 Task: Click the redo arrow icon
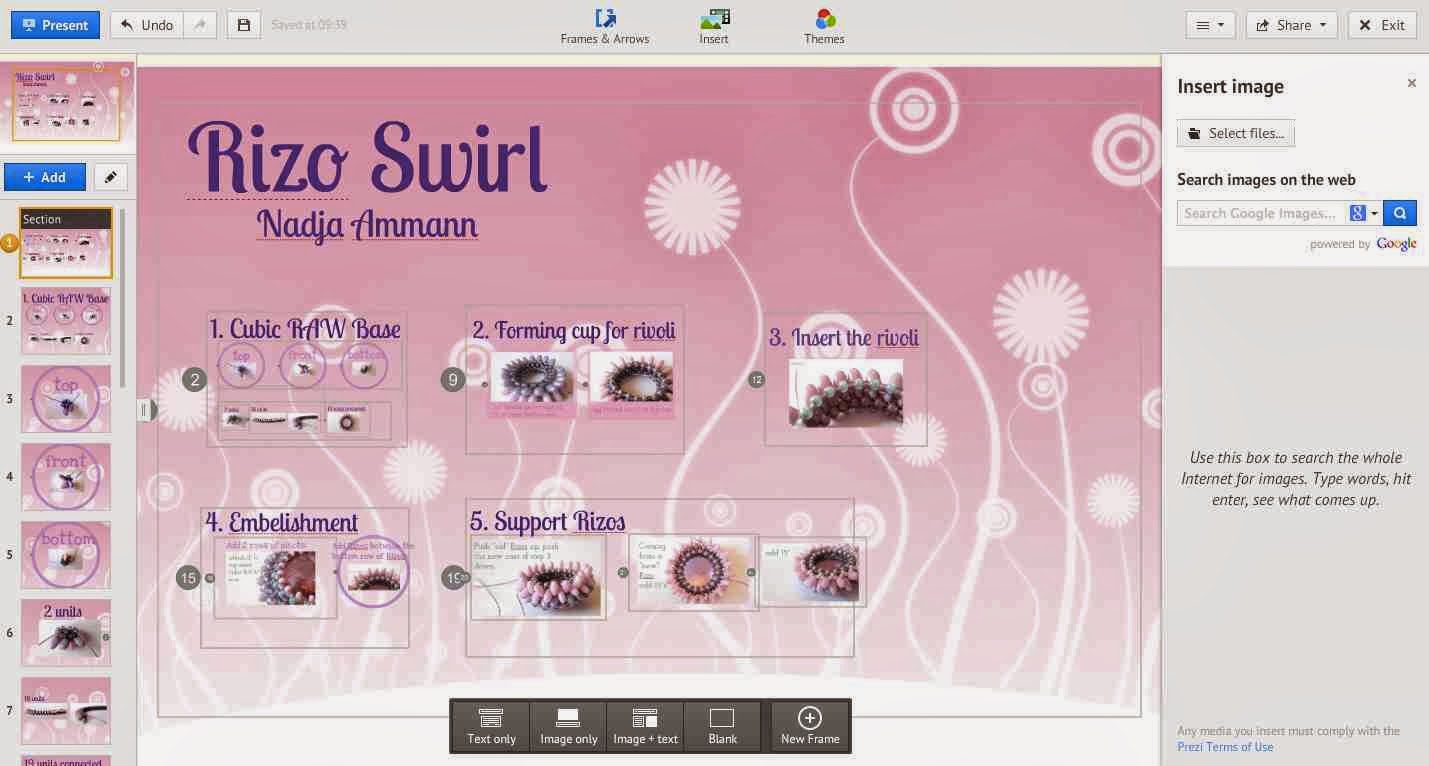click(200, 25)
